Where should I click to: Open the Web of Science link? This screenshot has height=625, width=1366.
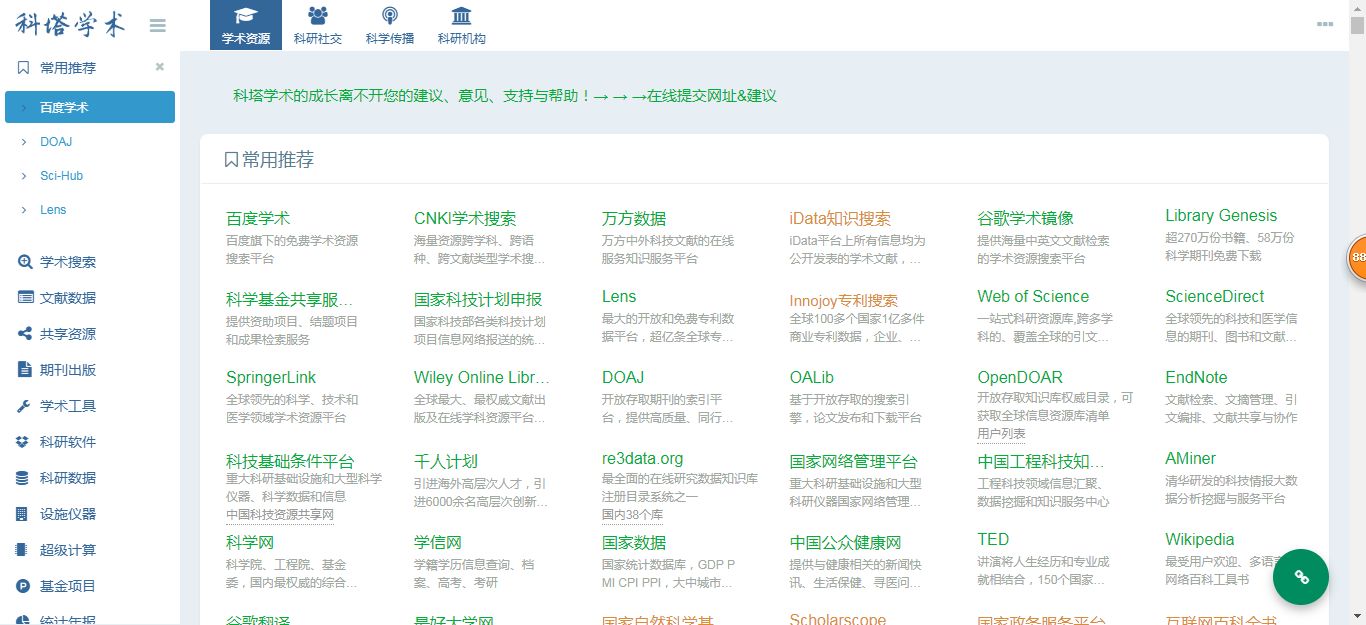pyautogui.click(x=1033, y=296)
